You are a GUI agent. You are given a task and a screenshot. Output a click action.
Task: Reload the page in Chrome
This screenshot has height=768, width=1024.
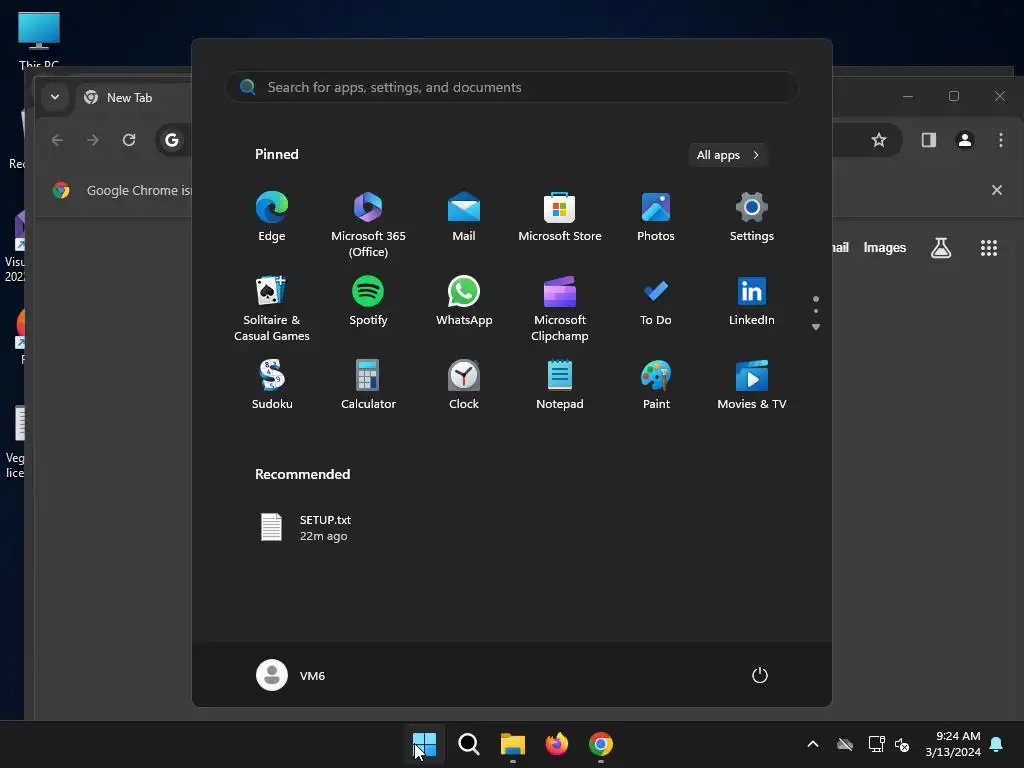[x=129, y=140]
